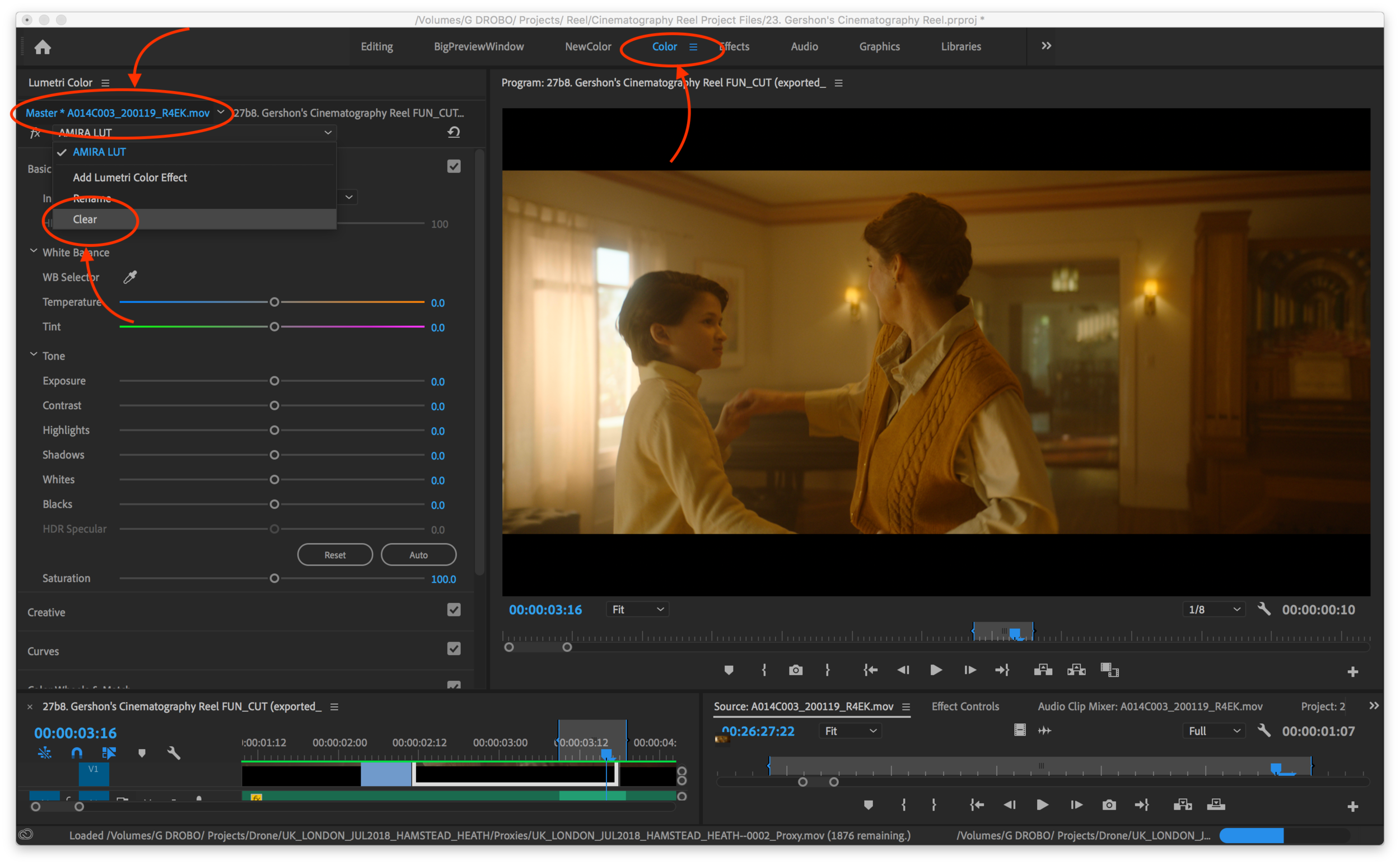1400x865 pixels.
Task: Open the Program monitor button editor plus
Action: [x=1352, y=672]
